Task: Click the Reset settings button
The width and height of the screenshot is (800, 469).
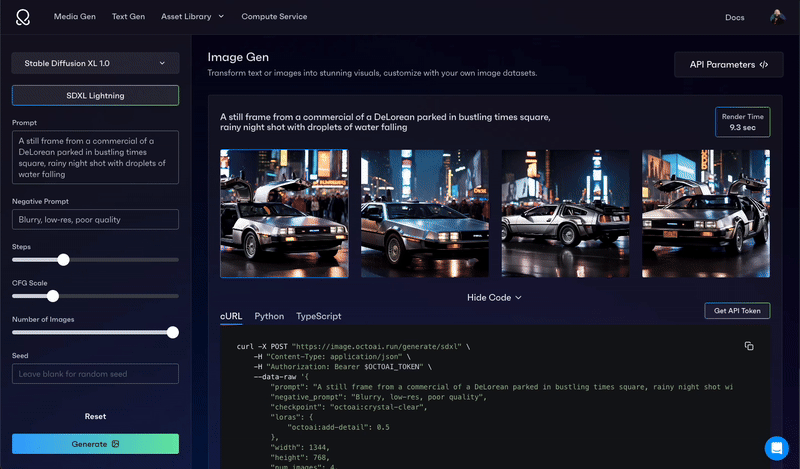Action: tap(95, 416)
